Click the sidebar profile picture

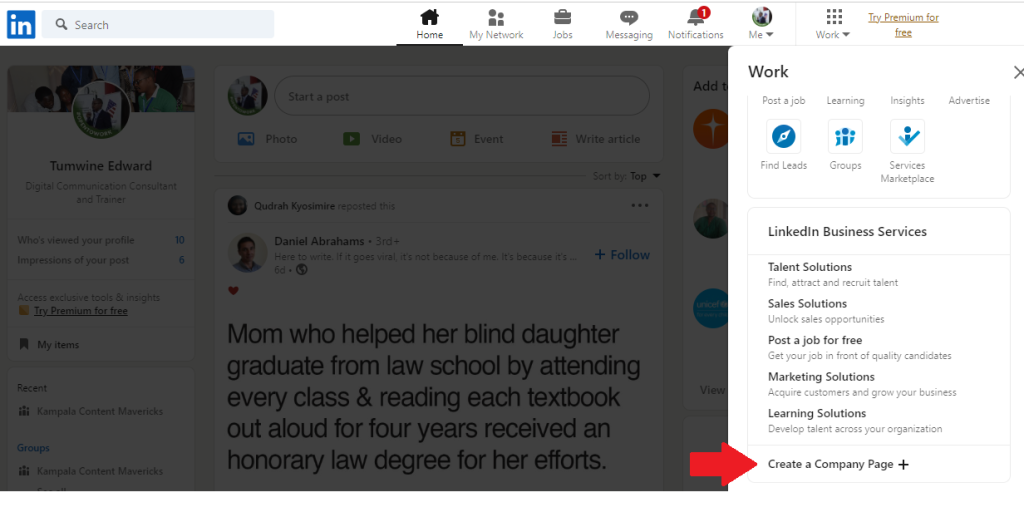coord(101,111)
